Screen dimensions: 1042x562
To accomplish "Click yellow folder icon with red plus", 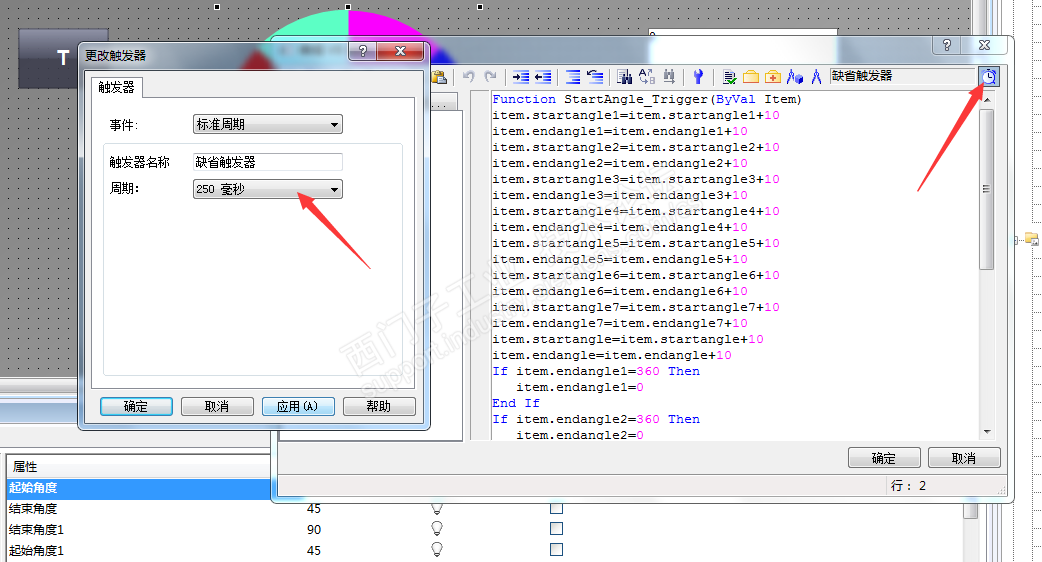I will coord(773,77).
